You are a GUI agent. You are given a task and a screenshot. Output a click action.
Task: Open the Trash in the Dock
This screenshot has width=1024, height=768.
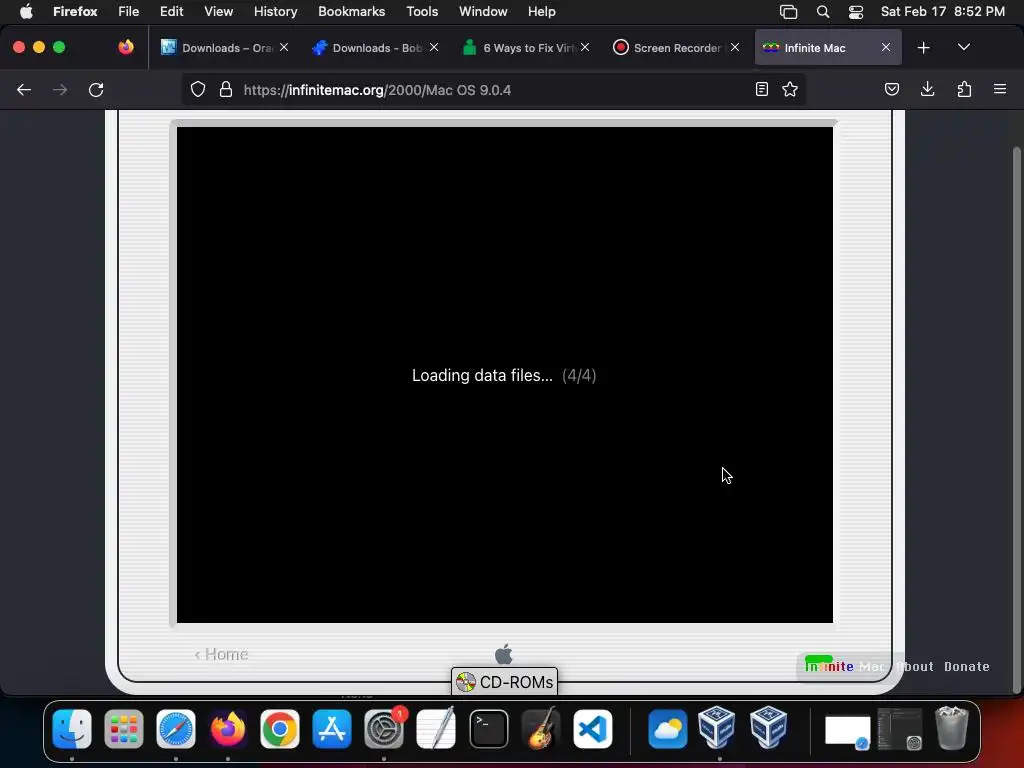coord(952,729)
